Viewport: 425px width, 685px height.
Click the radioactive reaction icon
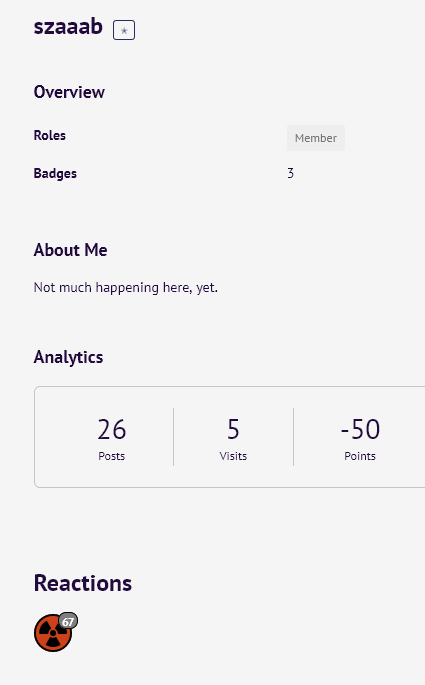53,633
